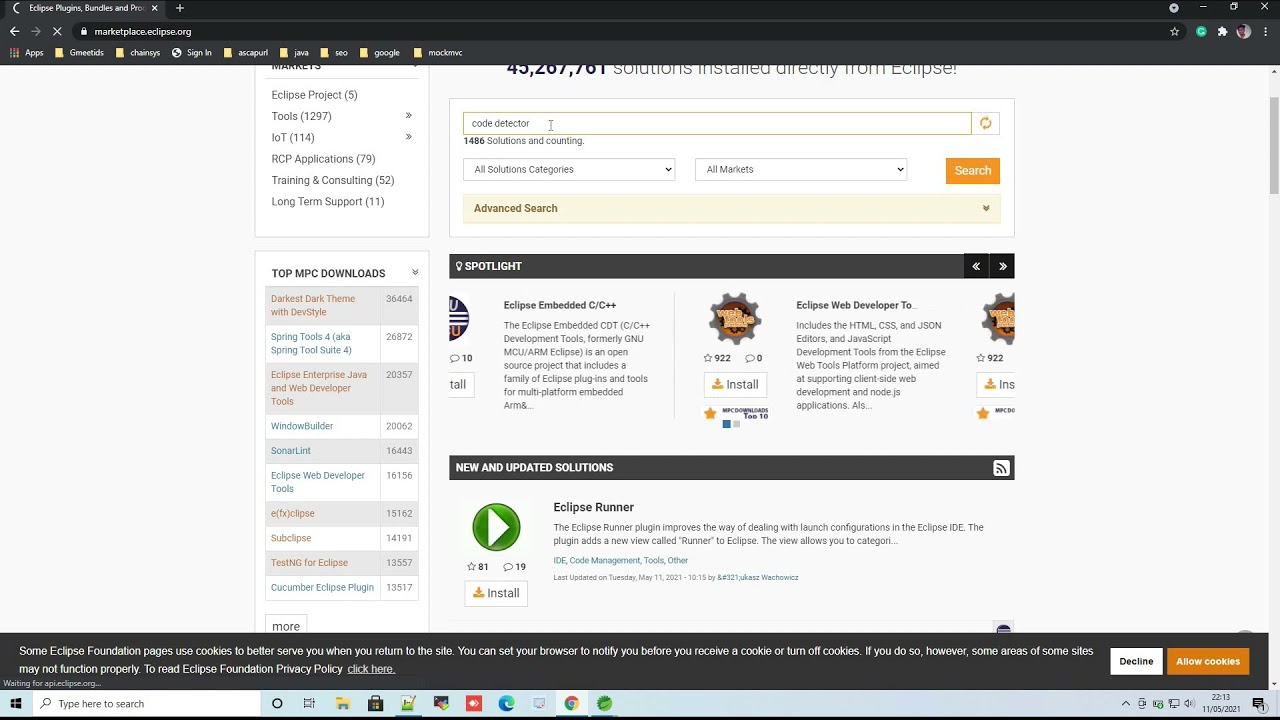This screenshot has height=720, width=1280.
Task: Show previous spotlight items
Action: [x=976, y=266]
